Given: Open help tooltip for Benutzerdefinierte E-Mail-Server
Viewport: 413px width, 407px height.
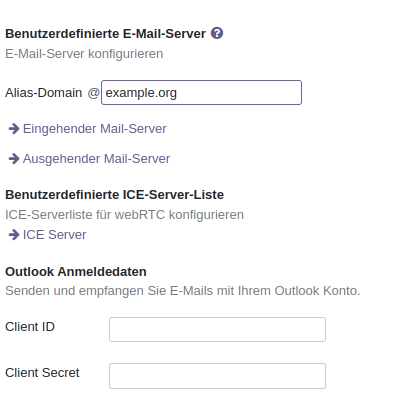Looking at the screenshot, I should pos(217,33).
